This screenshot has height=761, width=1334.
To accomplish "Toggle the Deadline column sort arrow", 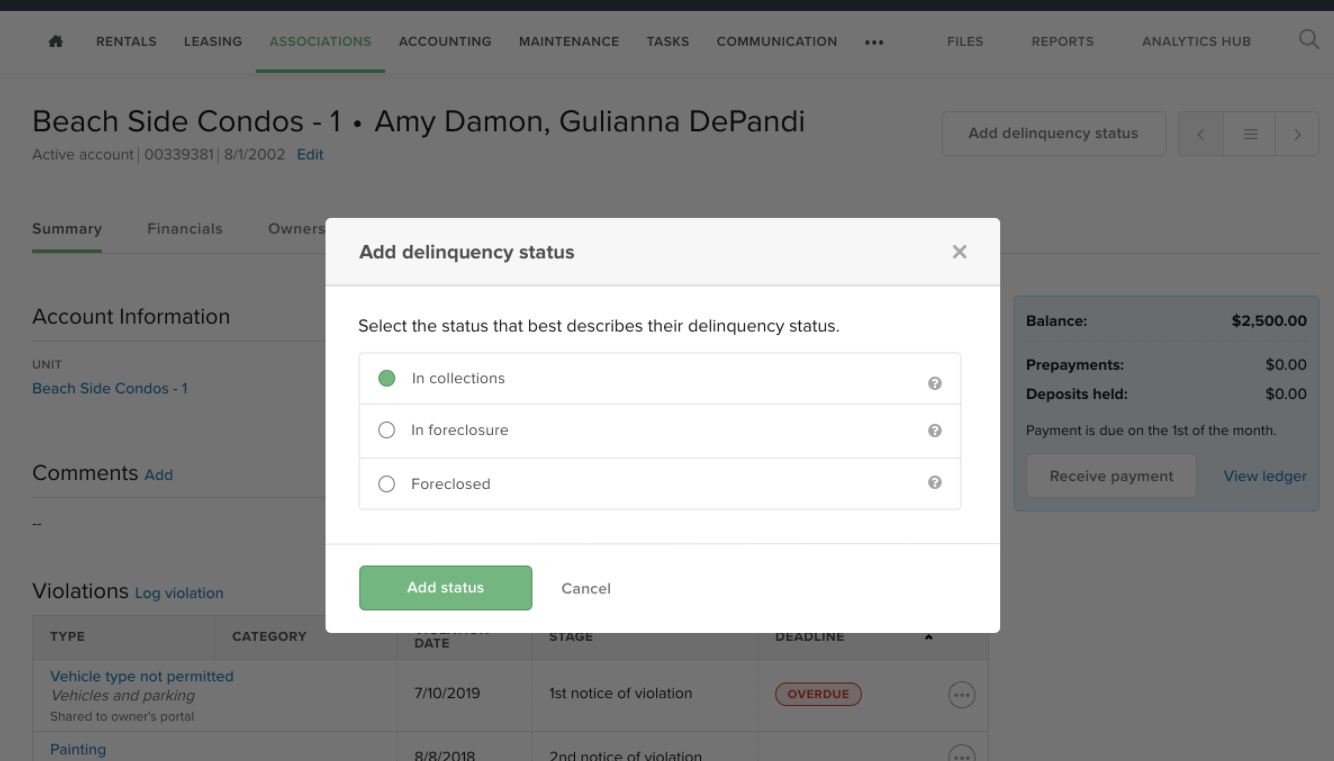I will point(928,635).
